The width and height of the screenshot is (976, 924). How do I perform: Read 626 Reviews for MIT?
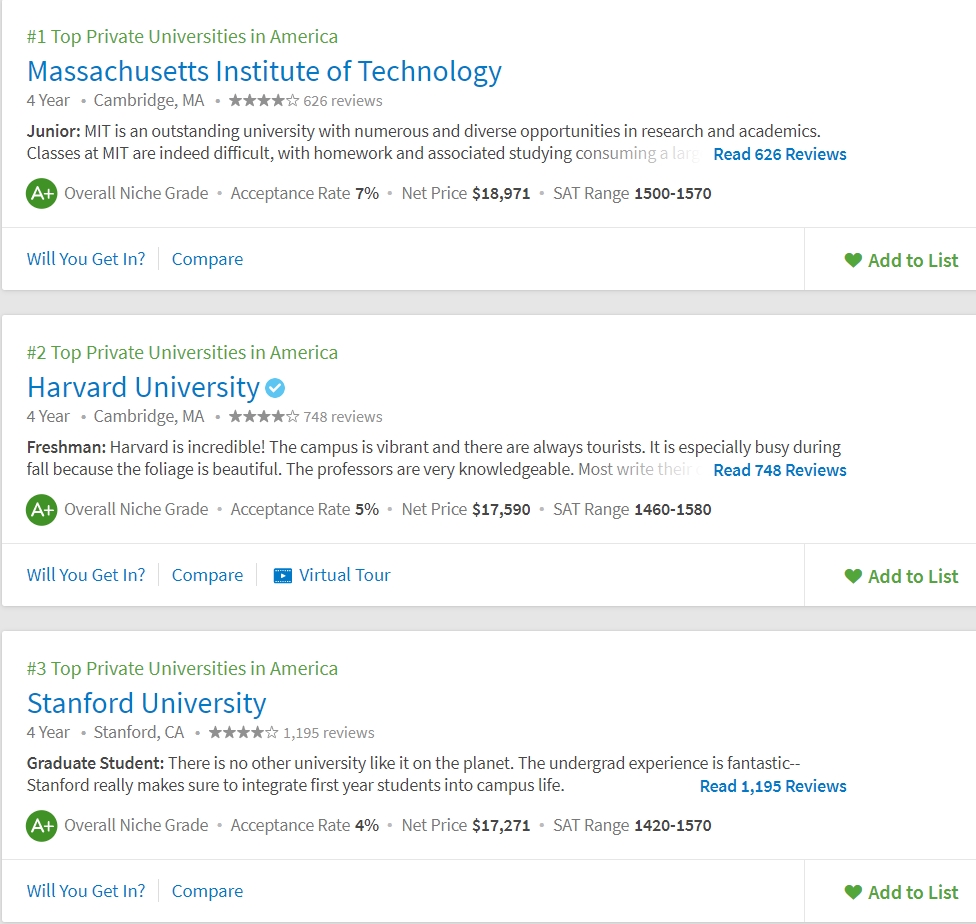[780, 154]
